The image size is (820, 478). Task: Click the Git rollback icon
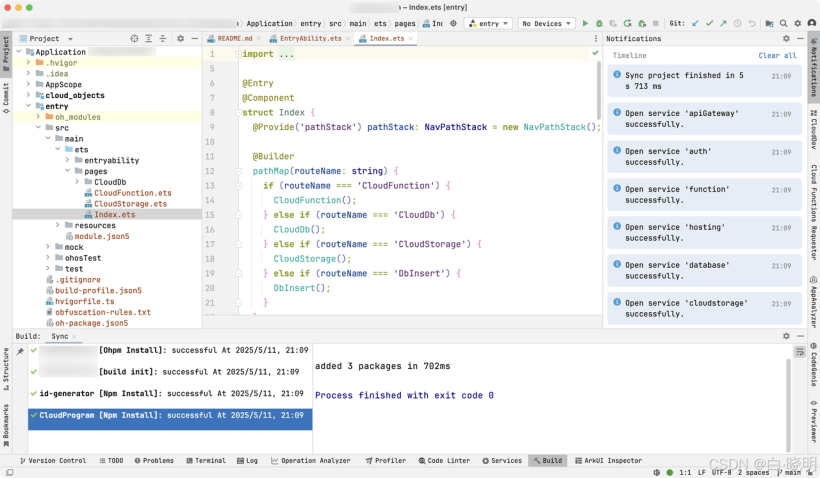(751, 24)
